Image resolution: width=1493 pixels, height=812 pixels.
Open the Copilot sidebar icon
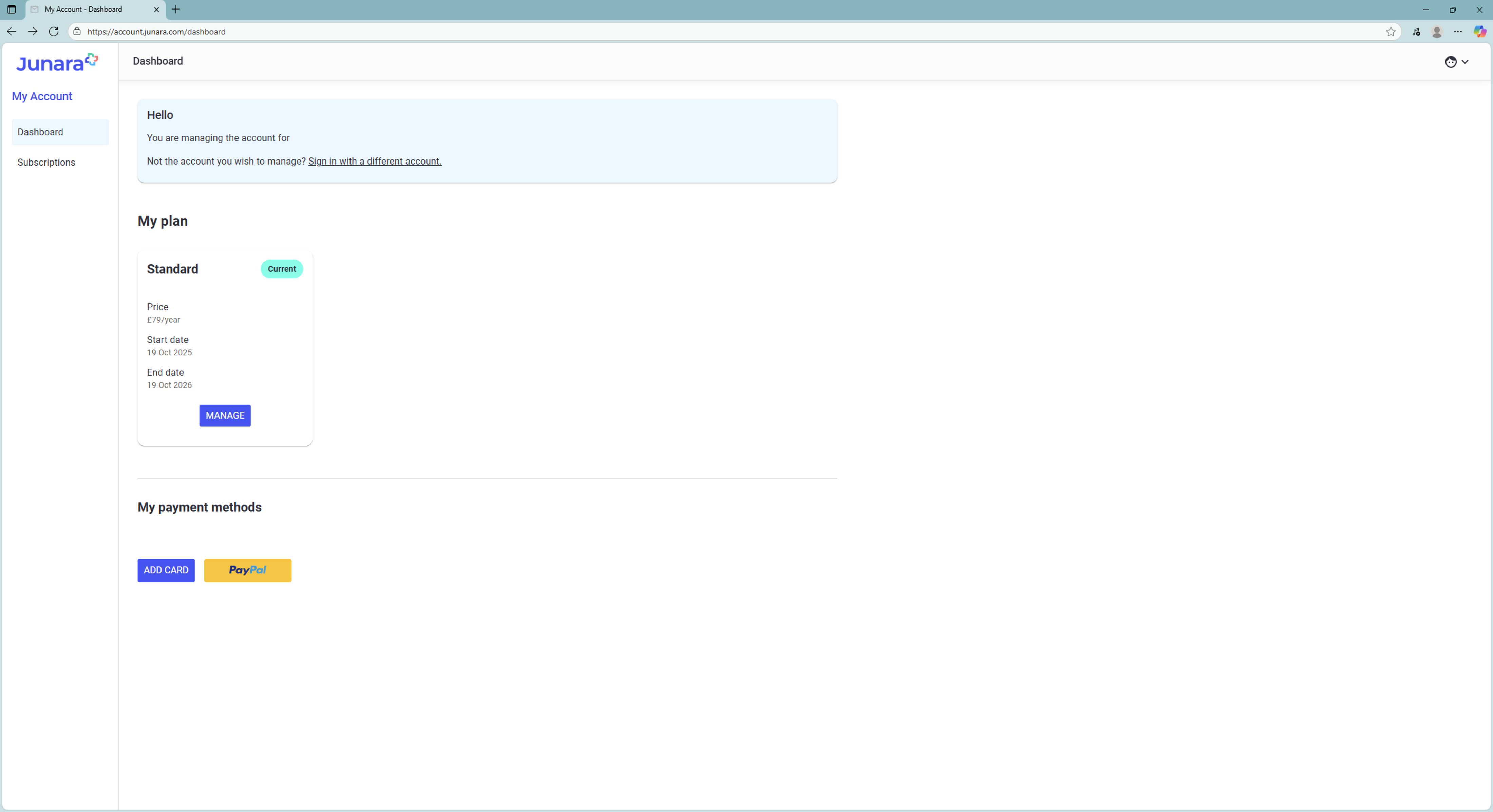tap(1480, 31)
